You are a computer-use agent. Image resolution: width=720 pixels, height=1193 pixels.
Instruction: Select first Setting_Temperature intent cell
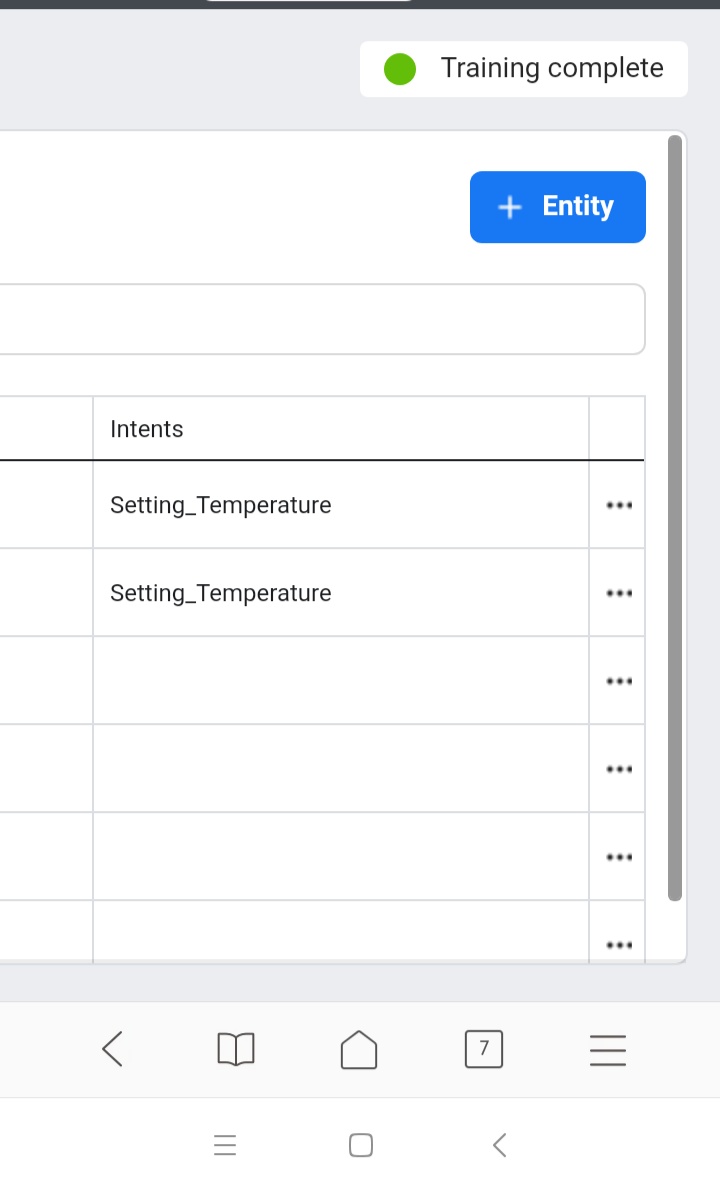[x=221, y=505]
